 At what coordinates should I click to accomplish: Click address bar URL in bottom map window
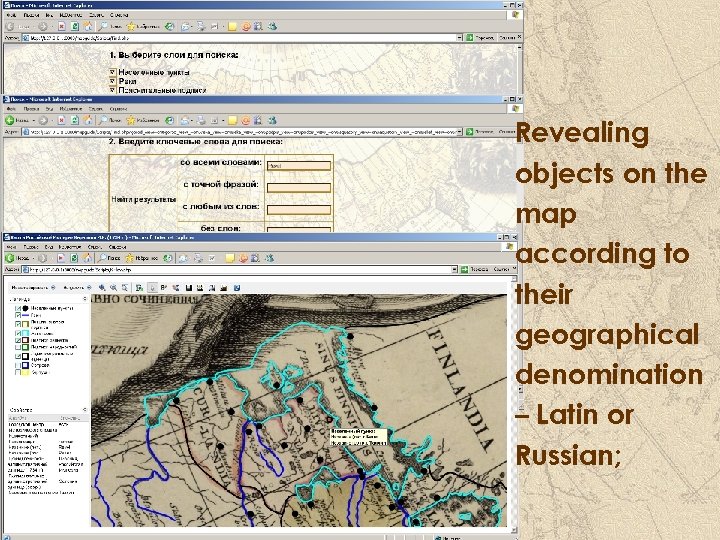(236, 270)
